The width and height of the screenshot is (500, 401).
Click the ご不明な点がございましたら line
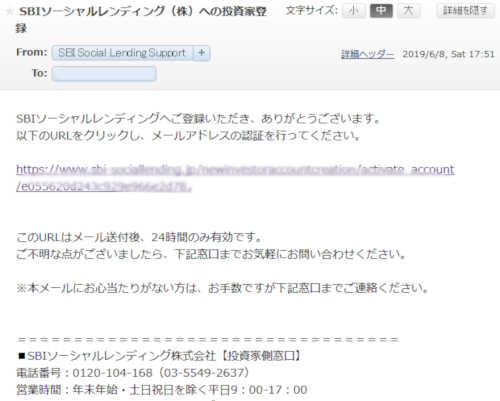click(x=211, y=254)
